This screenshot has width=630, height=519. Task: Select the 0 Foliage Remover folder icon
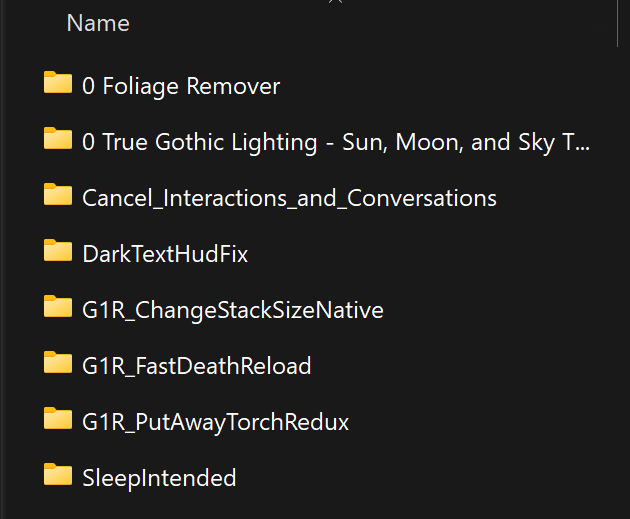point(58,82)
